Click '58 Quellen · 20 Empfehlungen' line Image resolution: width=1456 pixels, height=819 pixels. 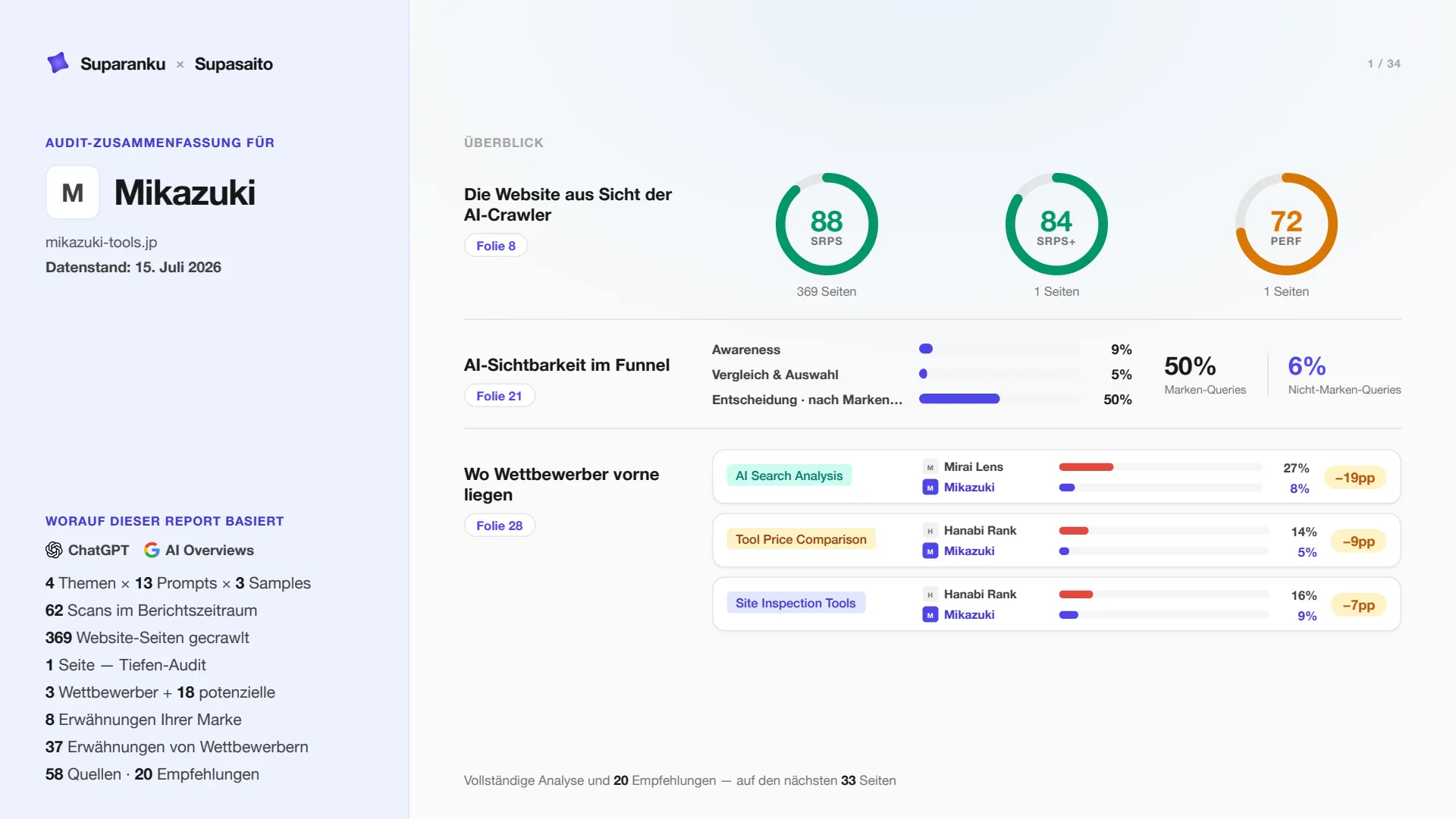click(x=152, y=774)
